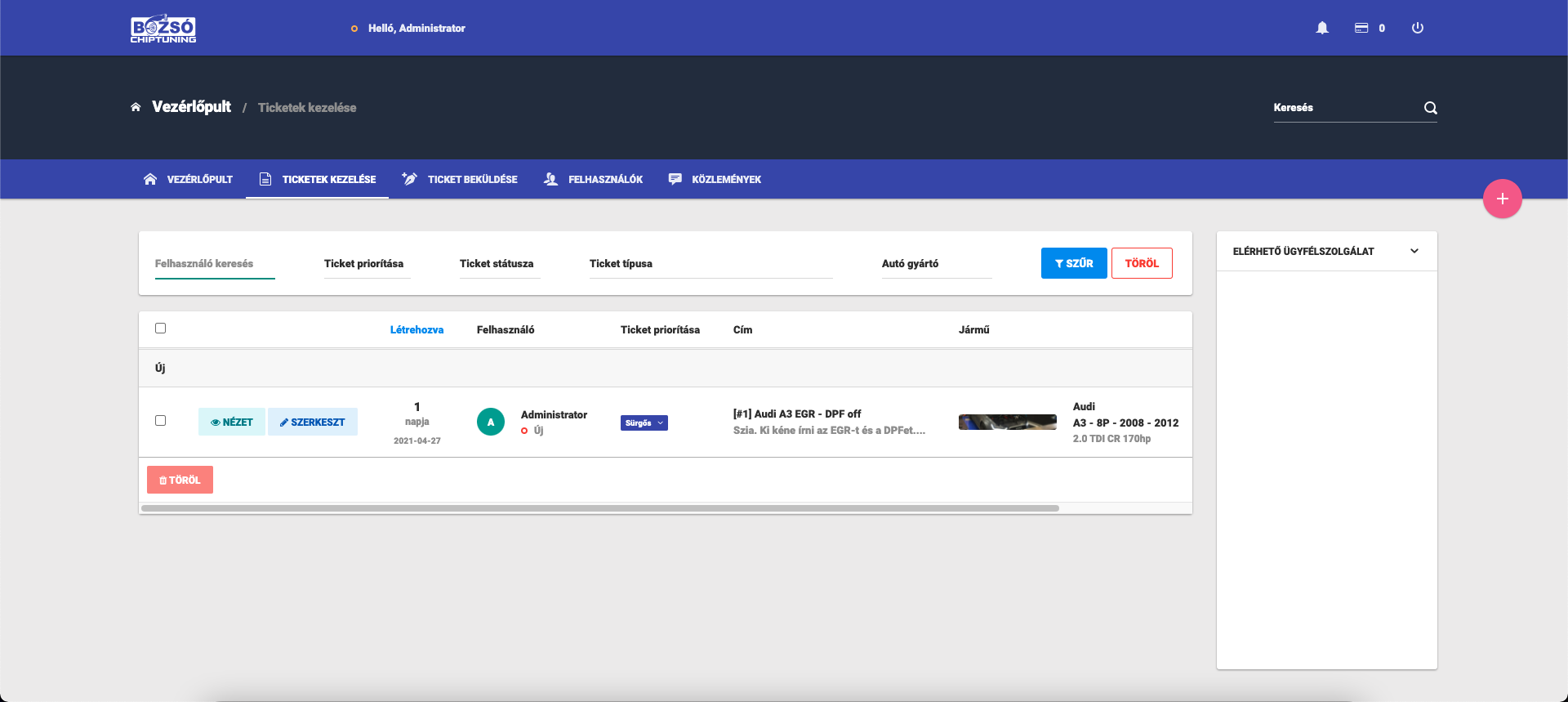Collapse the Elérhető ügyfélszolgálat panel

(x=1414, y=251)
